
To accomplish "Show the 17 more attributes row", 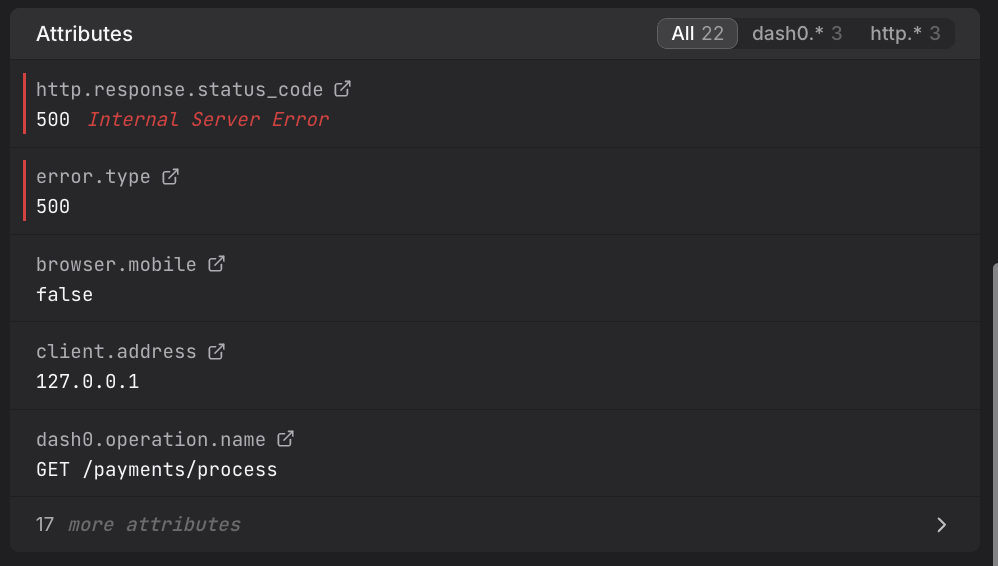I will pyautogui.click(x=140, y=525).
